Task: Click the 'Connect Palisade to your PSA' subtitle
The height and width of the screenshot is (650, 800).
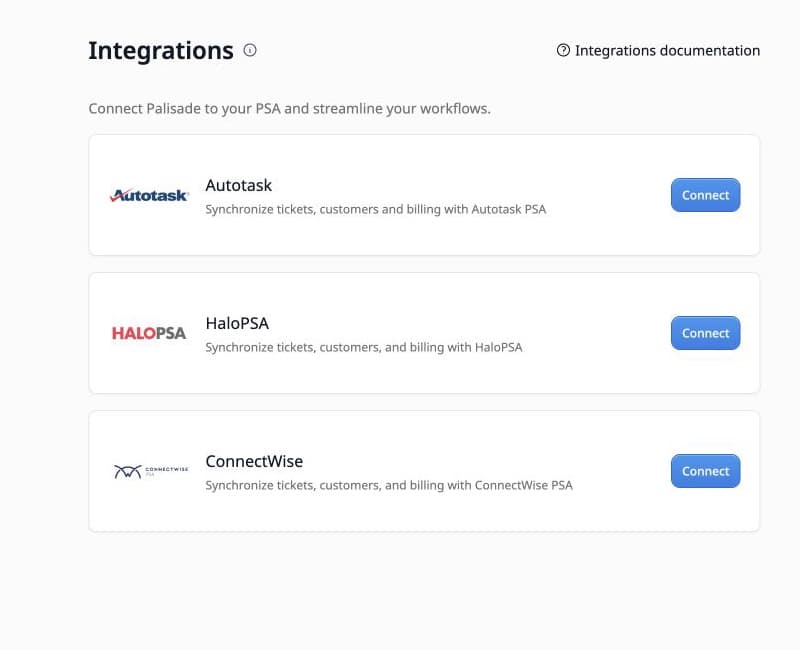Action: point(289,109)
